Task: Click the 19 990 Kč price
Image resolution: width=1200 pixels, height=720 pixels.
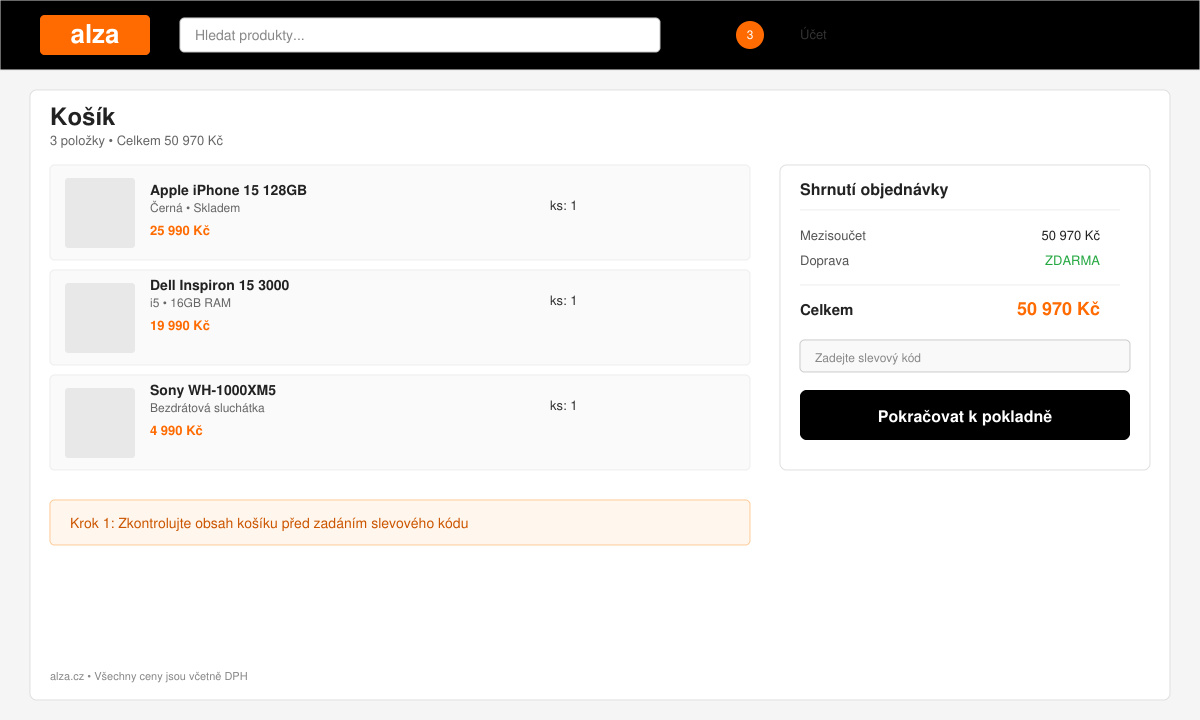Action: [x=180, y=326]
